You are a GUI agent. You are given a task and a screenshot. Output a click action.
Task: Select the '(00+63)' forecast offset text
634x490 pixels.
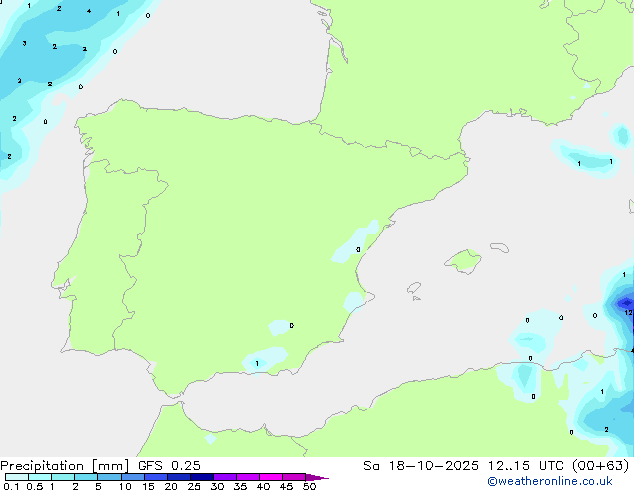point(601,466)
